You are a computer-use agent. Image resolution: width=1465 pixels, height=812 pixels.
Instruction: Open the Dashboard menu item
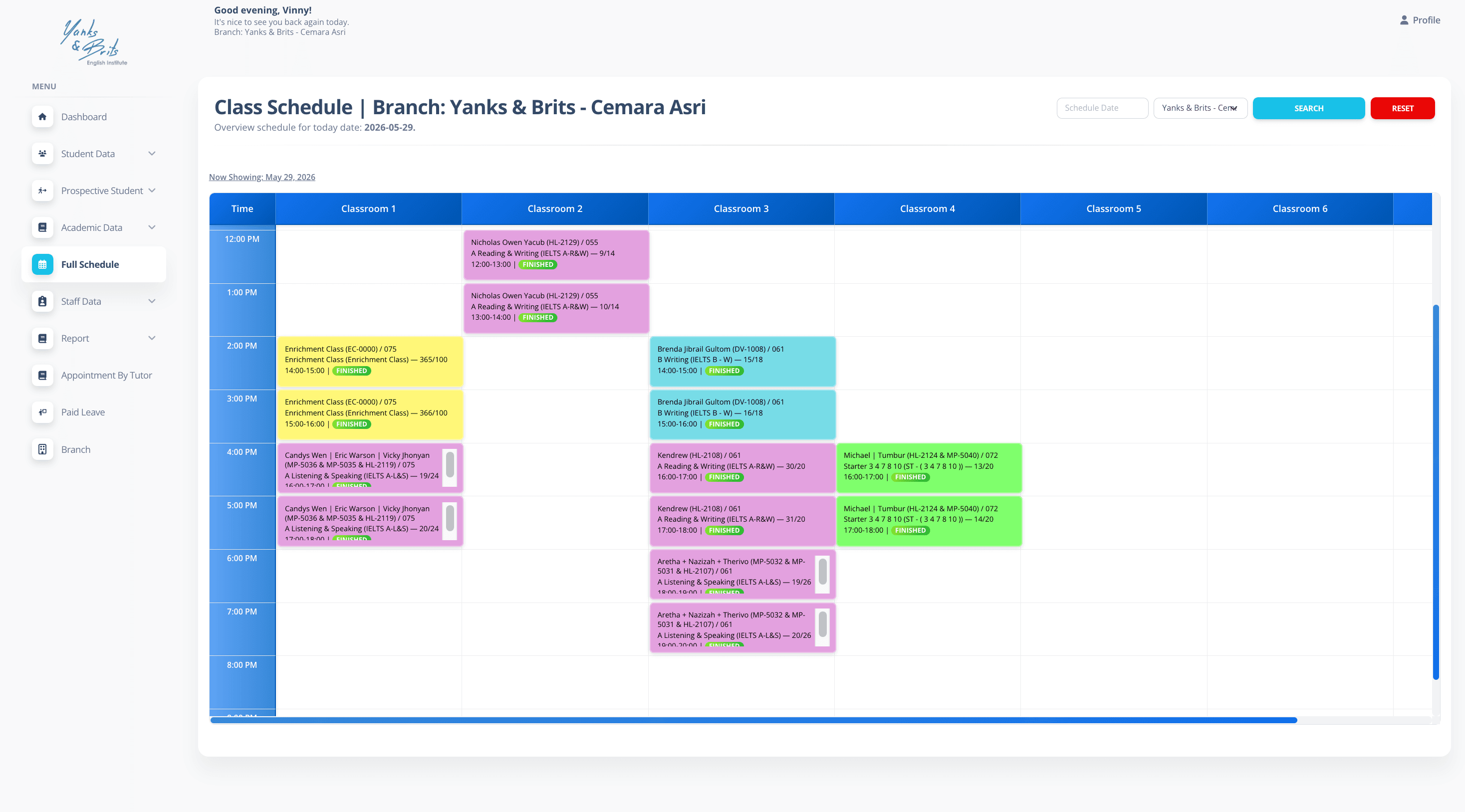(x=94, y=117)
